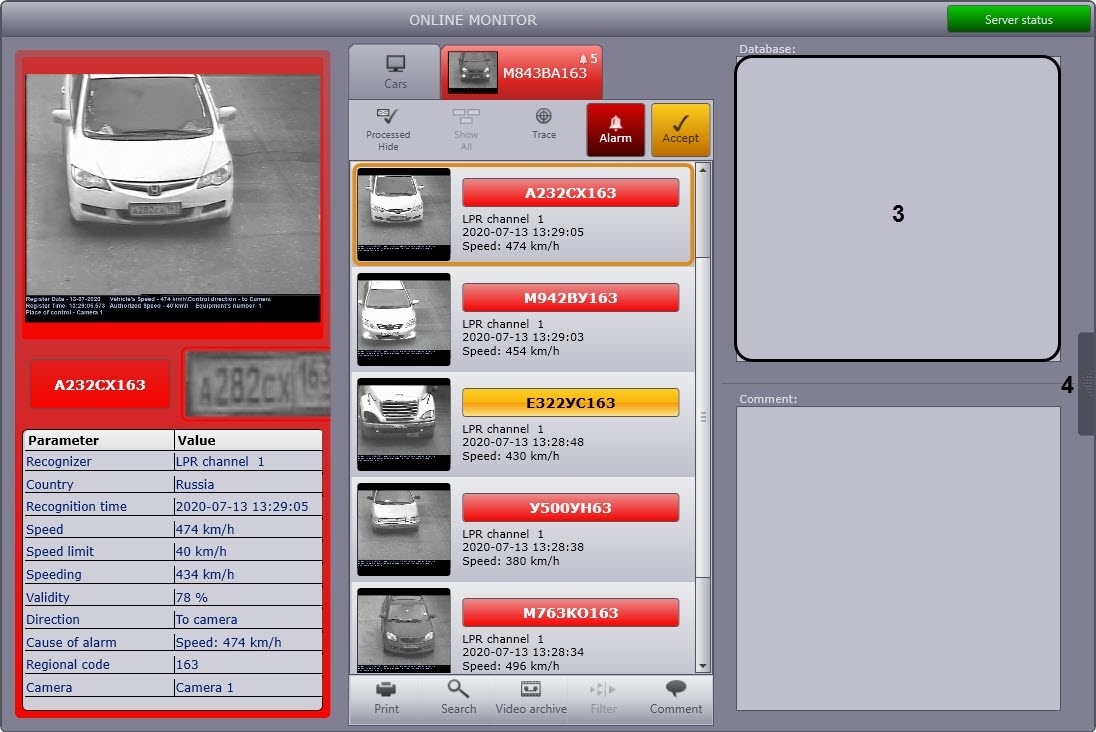Select the M763KO163 plate entry
Image resolution: width=1096 pixels, height=732 pixels.
570,612
